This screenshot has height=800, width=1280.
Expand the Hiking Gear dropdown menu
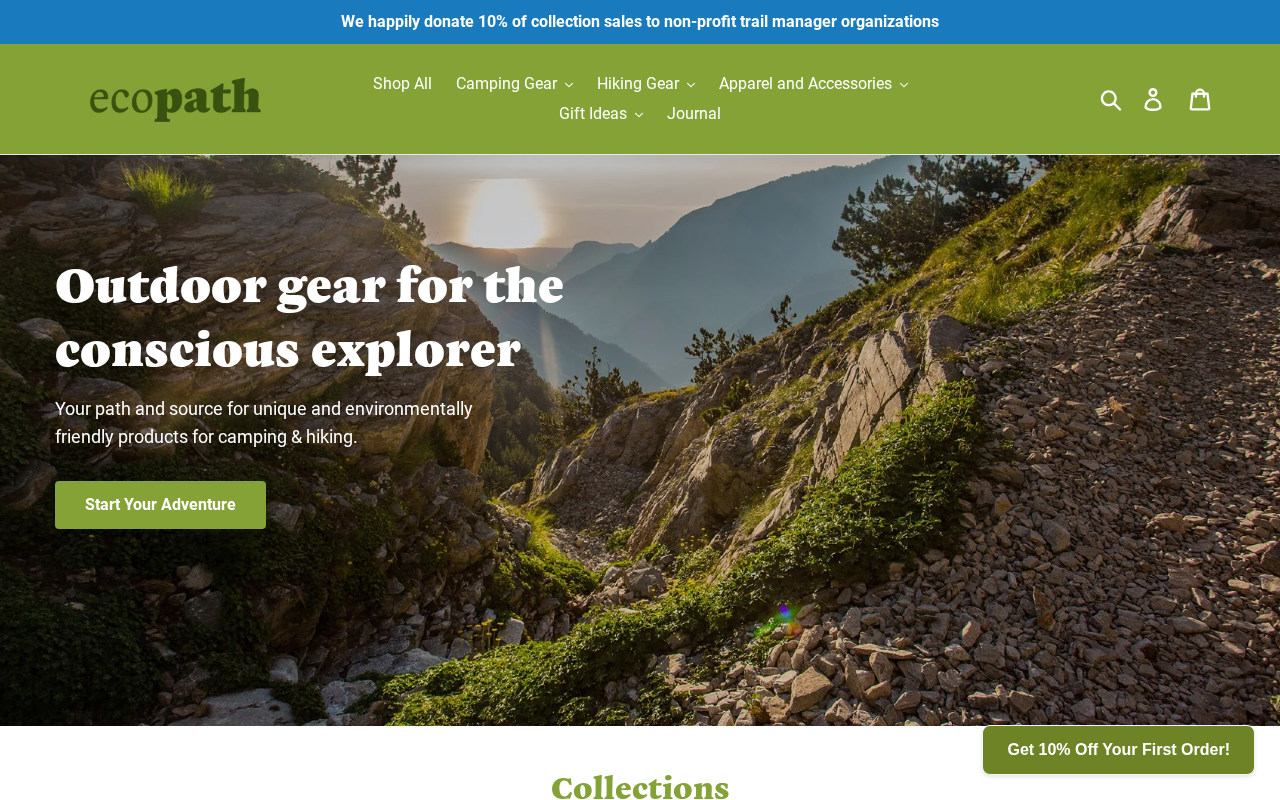point(646,84)
